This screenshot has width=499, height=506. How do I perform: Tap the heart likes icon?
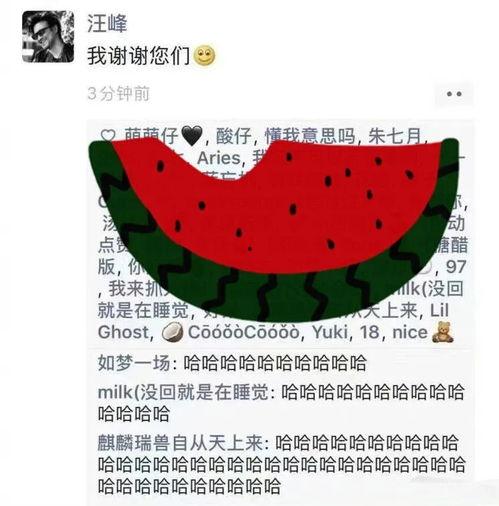[x=108, y=136]
